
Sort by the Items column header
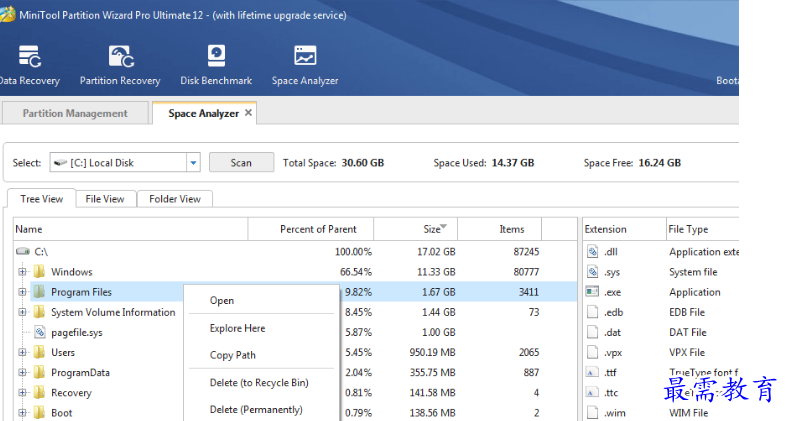500,229
